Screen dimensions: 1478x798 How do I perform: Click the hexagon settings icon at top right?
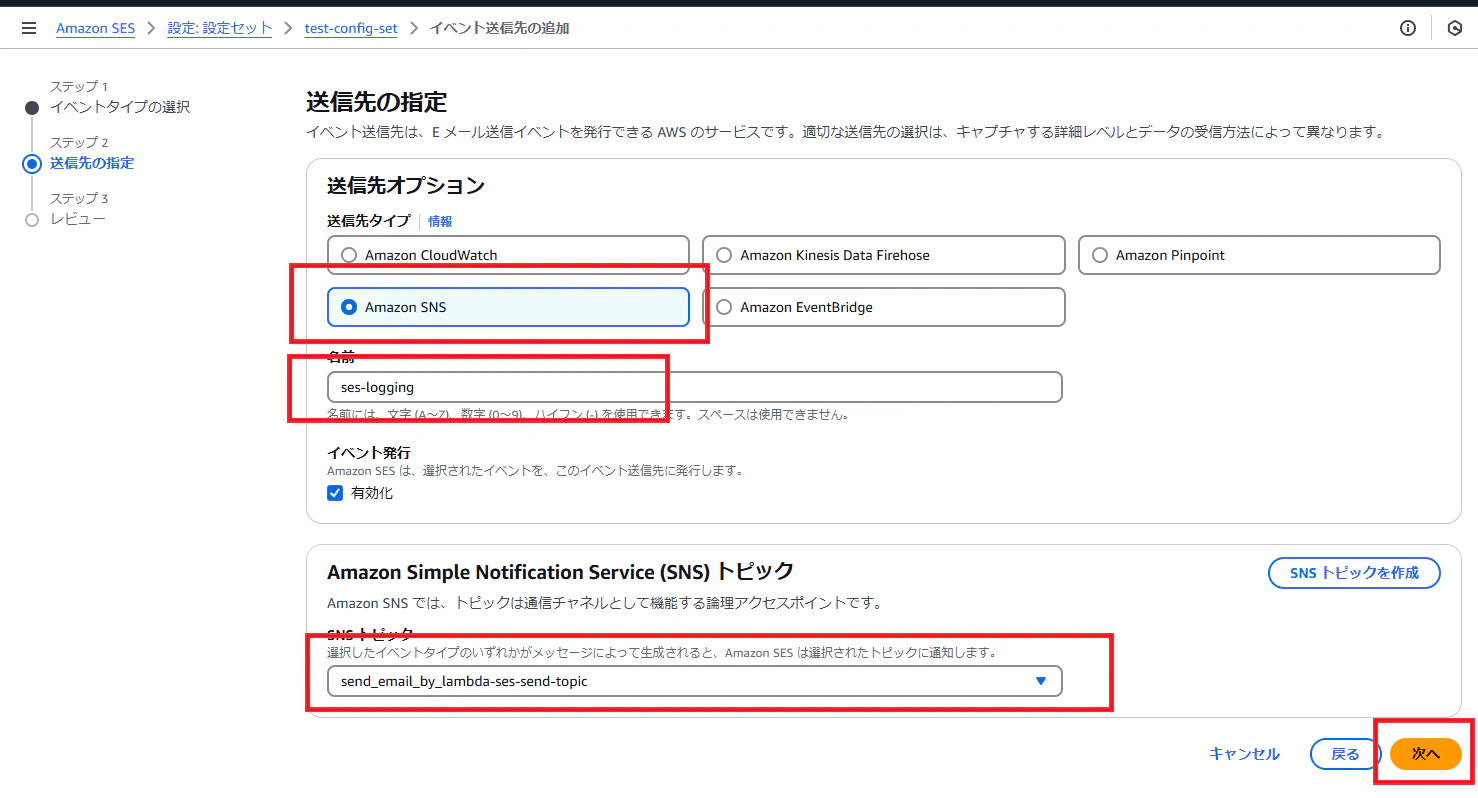point(1455,28)
